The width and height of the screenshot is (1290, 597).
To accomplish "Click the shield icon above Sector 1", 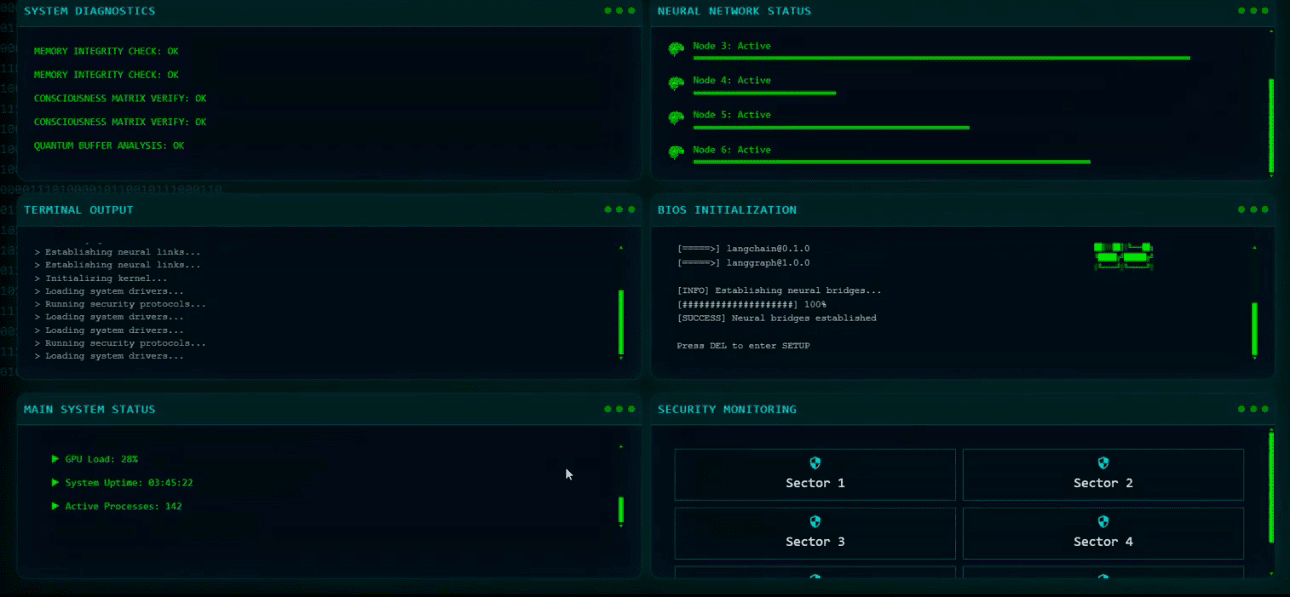I will click(815, 463).
